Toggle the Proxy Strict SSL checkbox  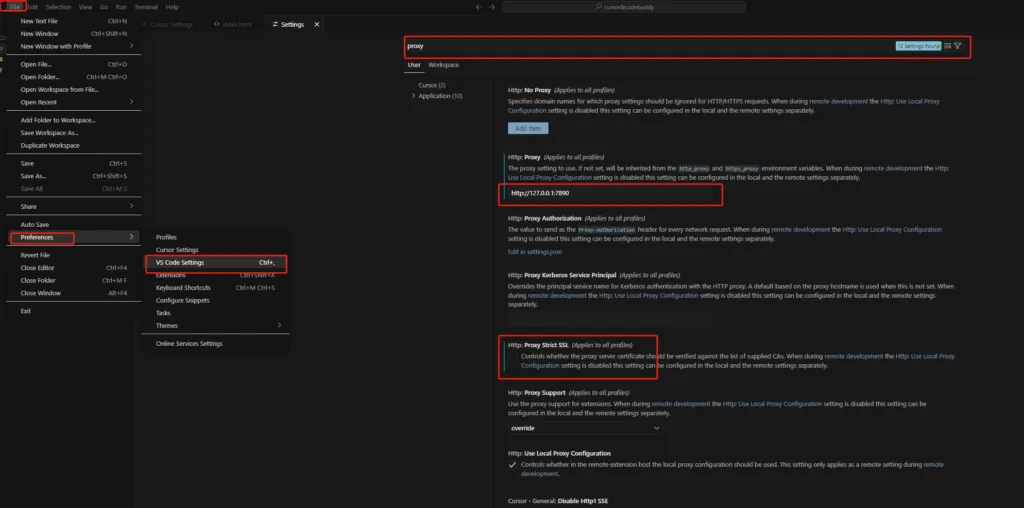pyautogui.click(x=513, y=357)
